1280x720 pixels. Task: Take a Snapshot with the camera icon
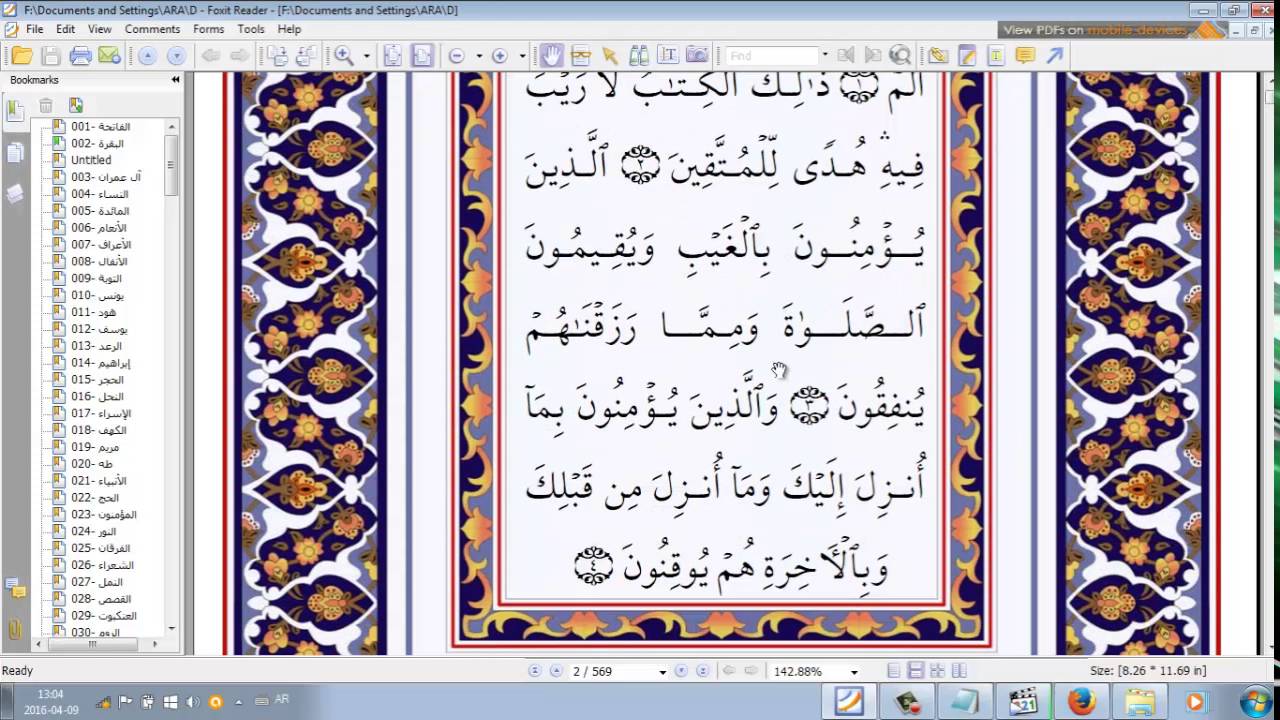(697, 56)
